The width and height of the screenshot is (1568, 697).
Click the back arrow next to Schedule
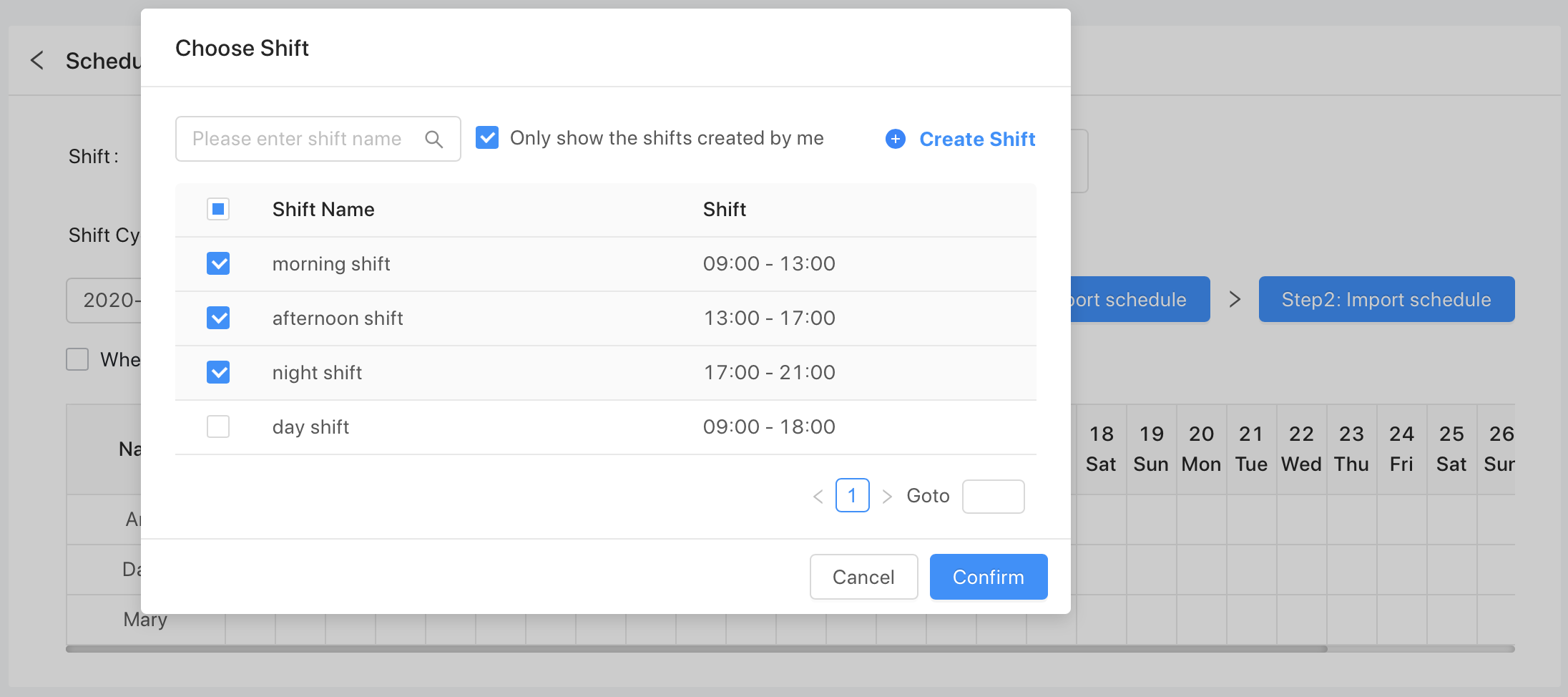tap(37, 61)
